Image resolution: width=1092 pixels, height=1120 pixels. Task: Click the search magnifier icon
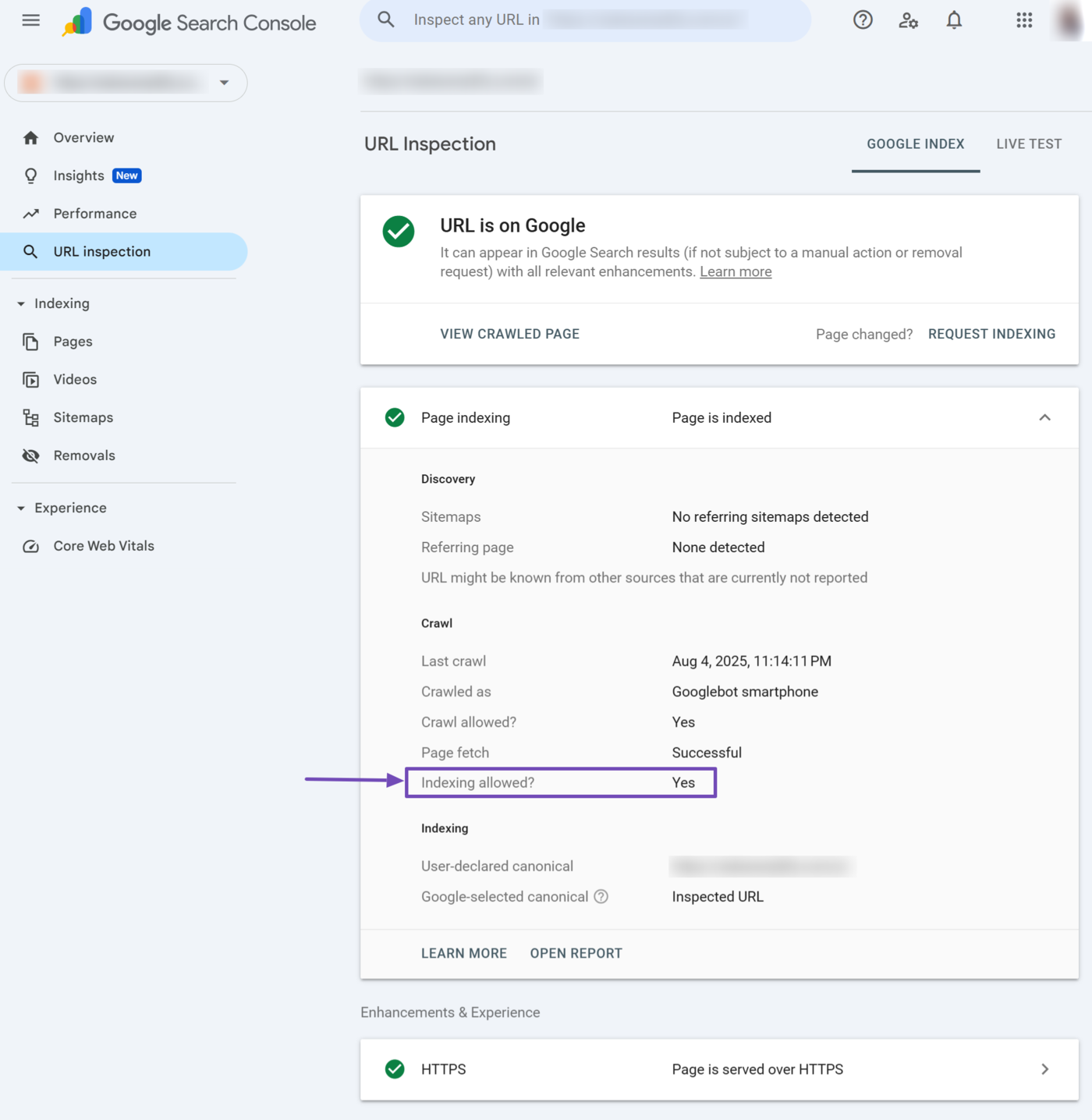[386, 19]
